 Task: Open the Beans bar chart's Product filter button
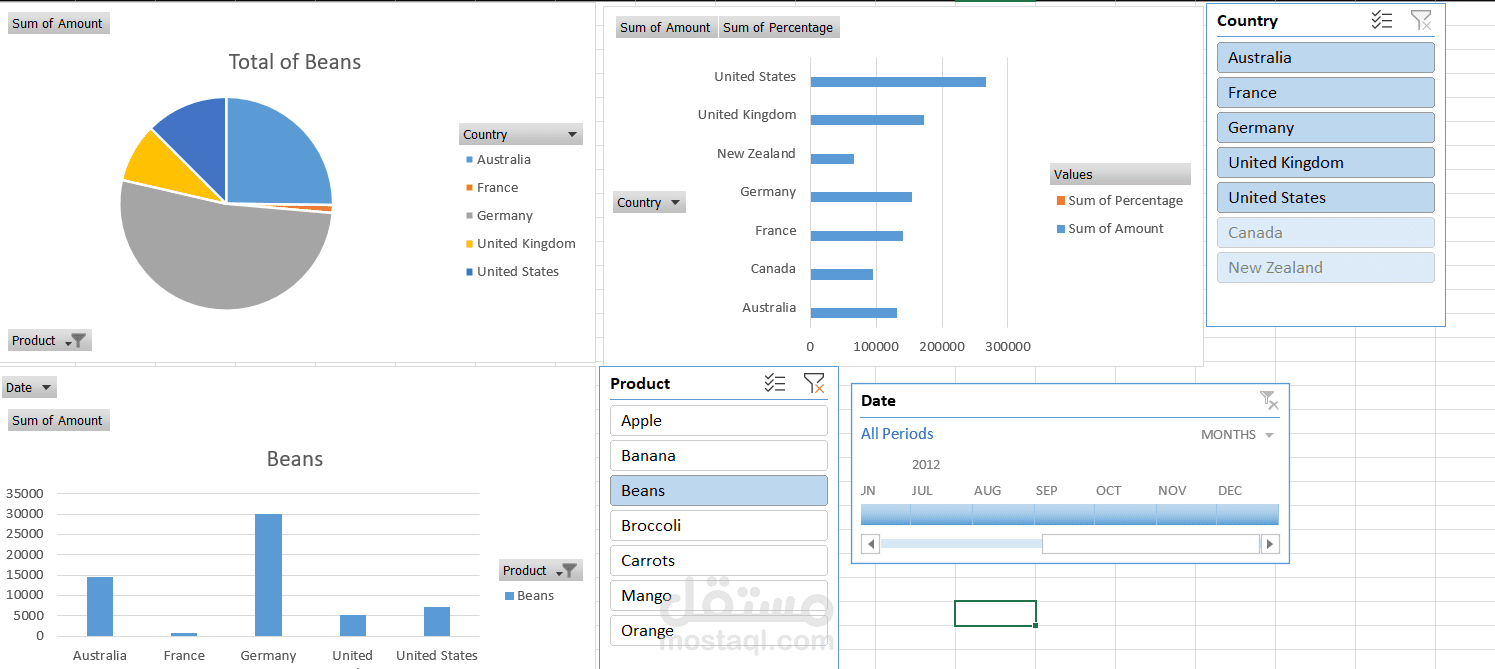(x=540, y=570)
